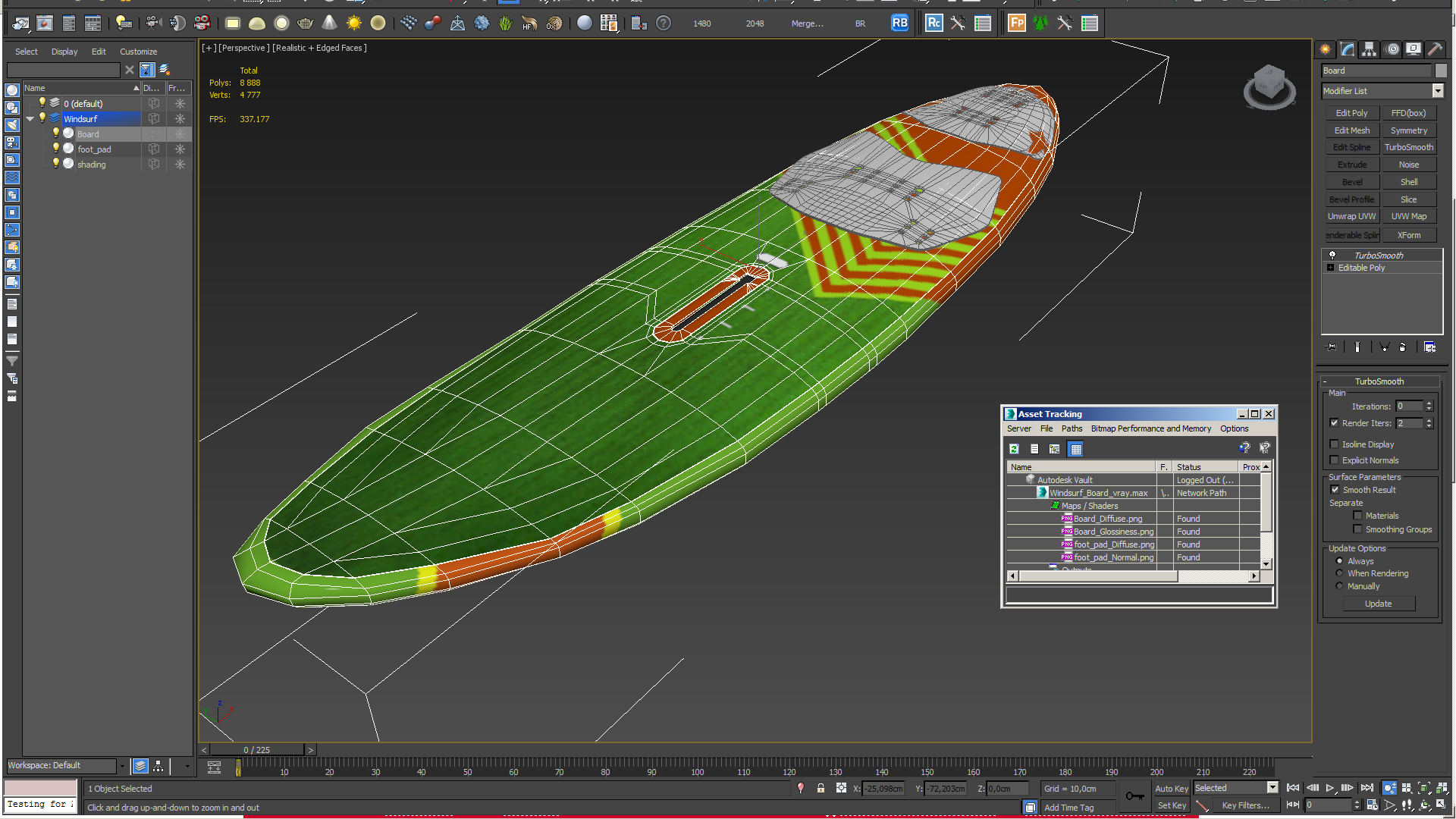Select the Manually update radio option

[x=1339, y=586]
